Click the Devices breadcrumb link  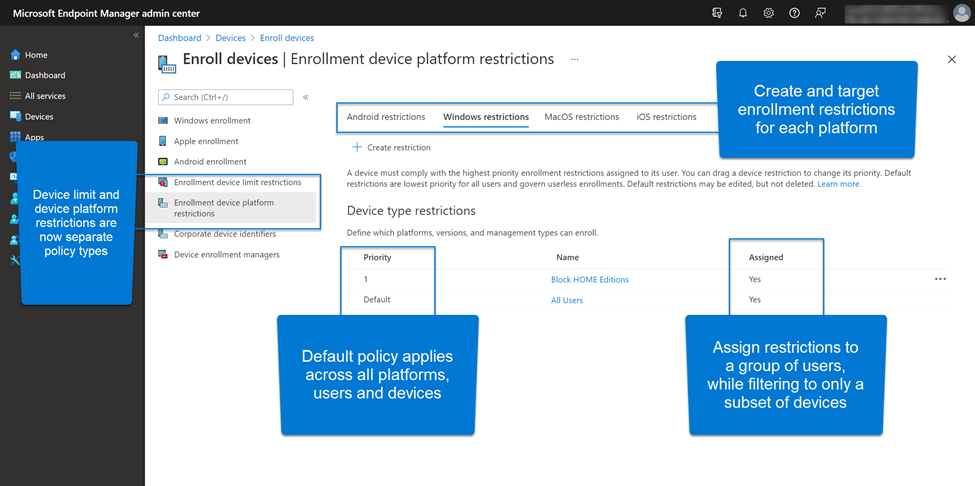[231, 38]
